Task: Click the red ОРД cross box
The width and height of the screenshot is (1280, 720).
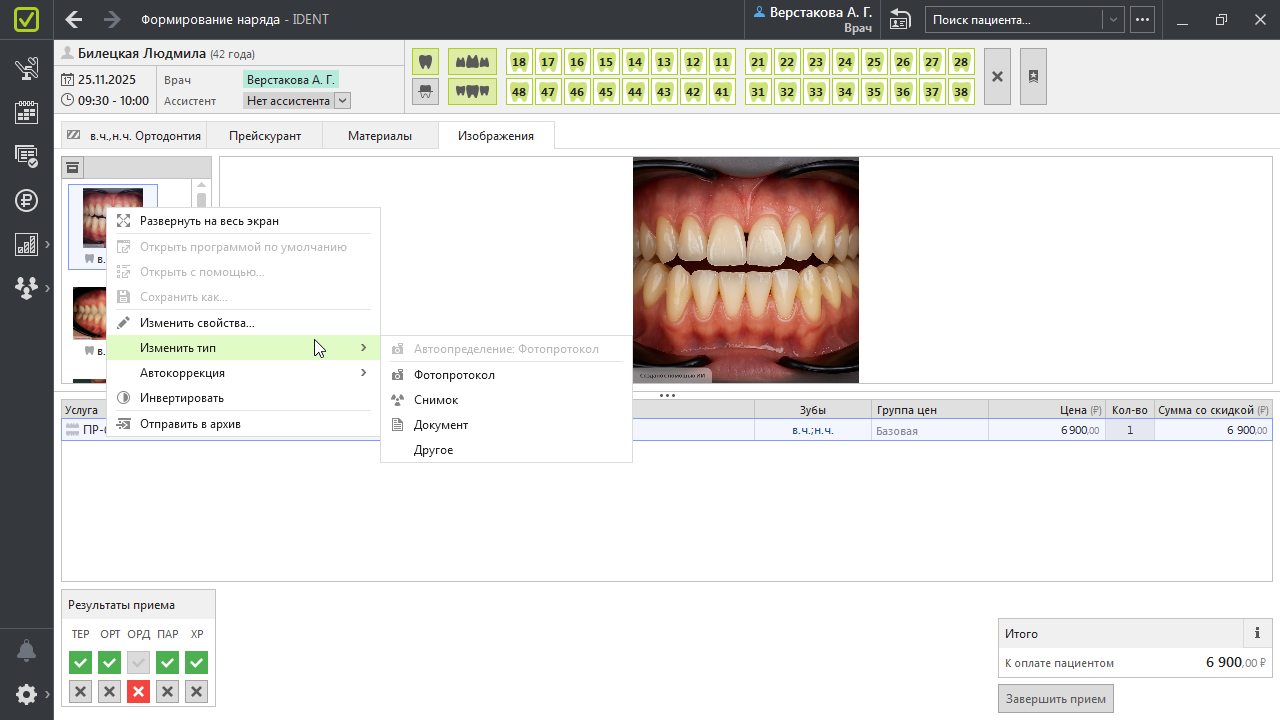Action: (x=139, y=691)
